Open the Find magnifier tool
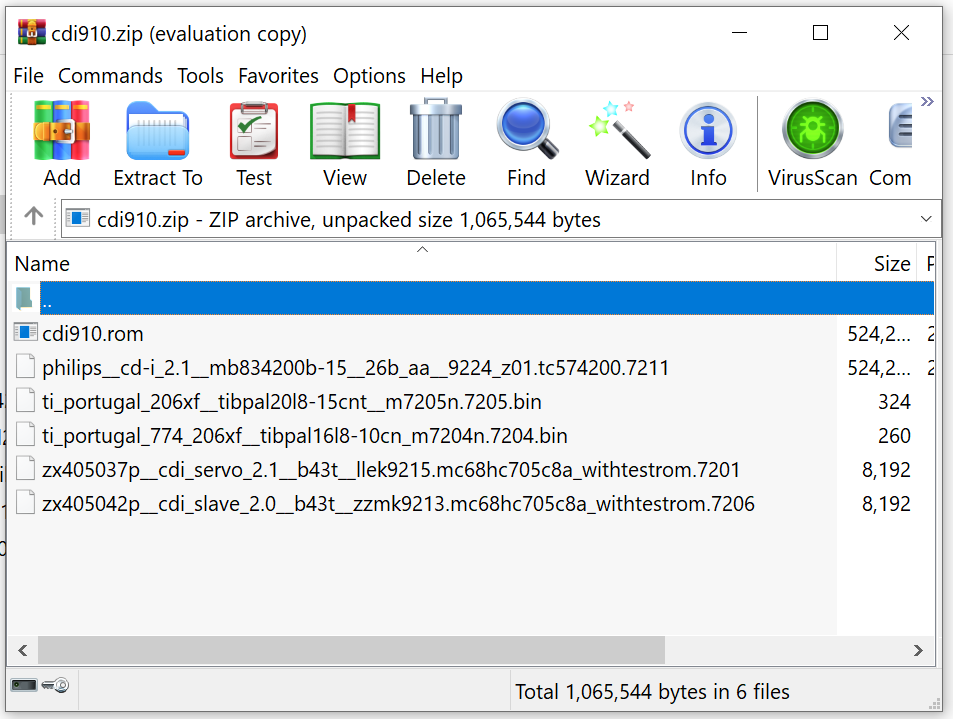This screenshot has width=953, height=719. pyautogui.click(x=526, y=129)
